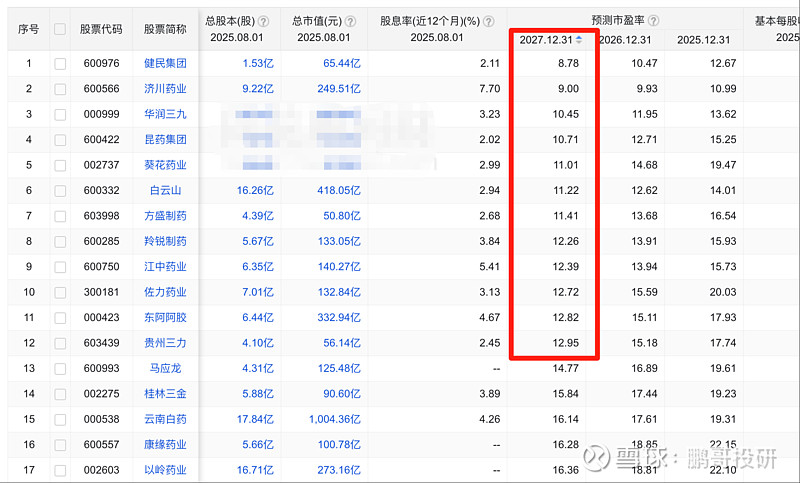Check the box for 600332 白云山

click(x=60, y=191)
